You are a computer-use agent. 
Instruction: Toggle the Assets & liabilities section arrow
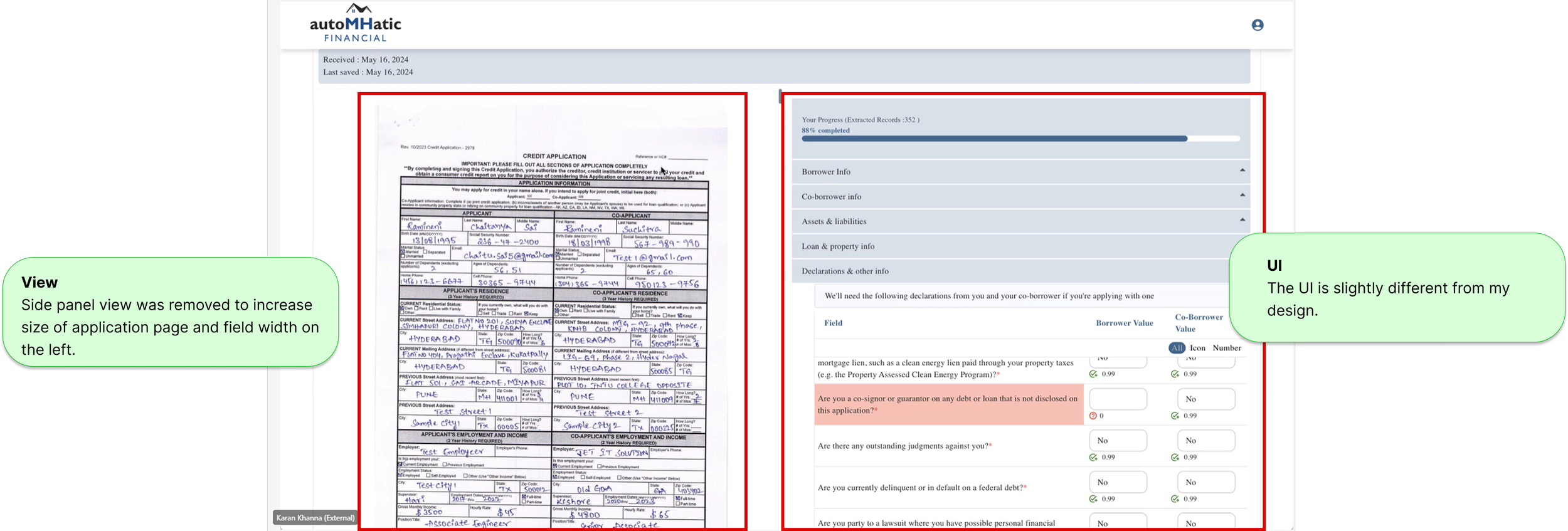click(1242, 219)
